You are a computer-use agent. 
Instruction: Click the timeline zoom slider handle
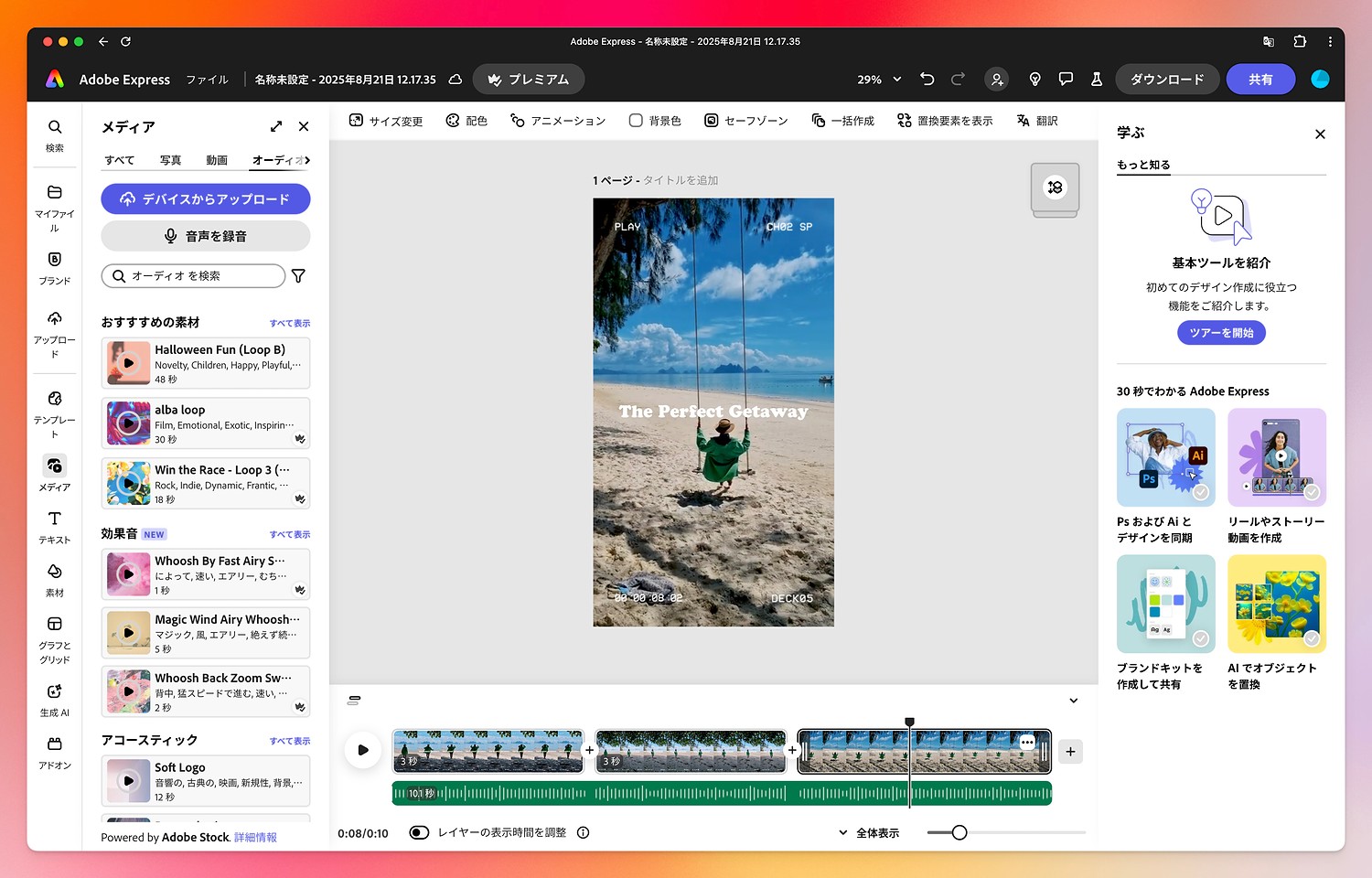(x=959, y=833)
